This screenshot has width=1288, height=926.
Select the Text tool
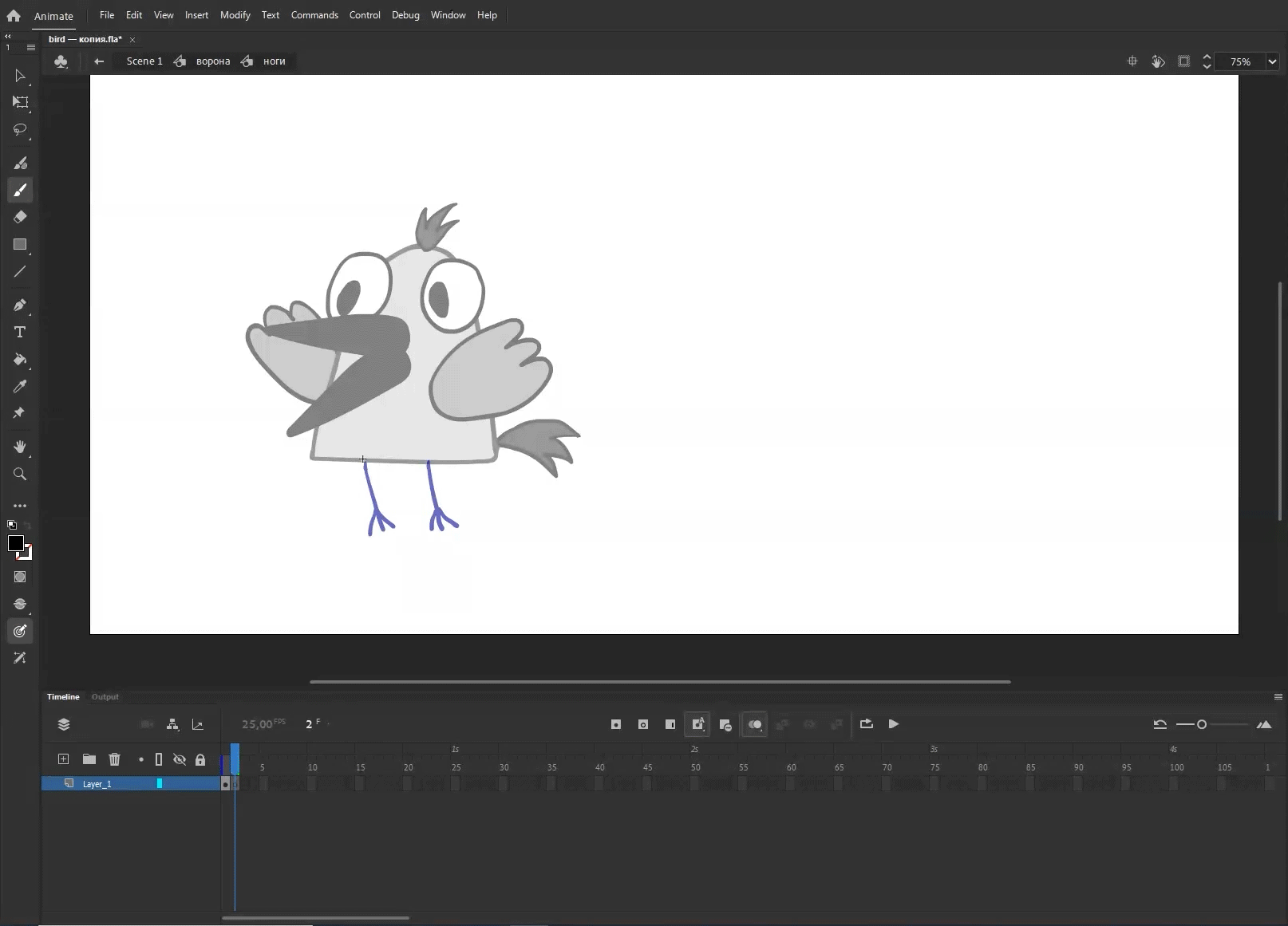20,332
